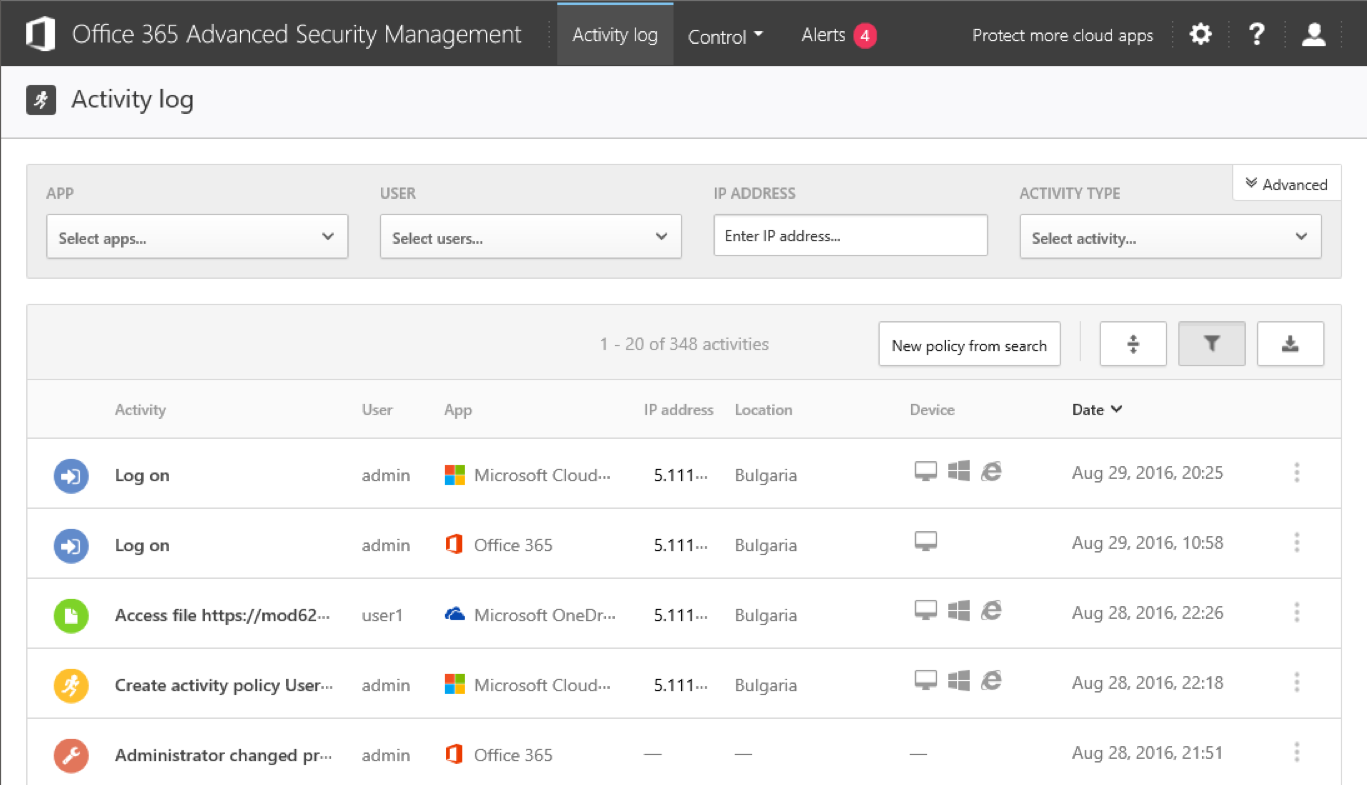Screen dimensions: 1367x785
Task: Select the Log on arrow icon on first row
Action: (x=70, y=476)
